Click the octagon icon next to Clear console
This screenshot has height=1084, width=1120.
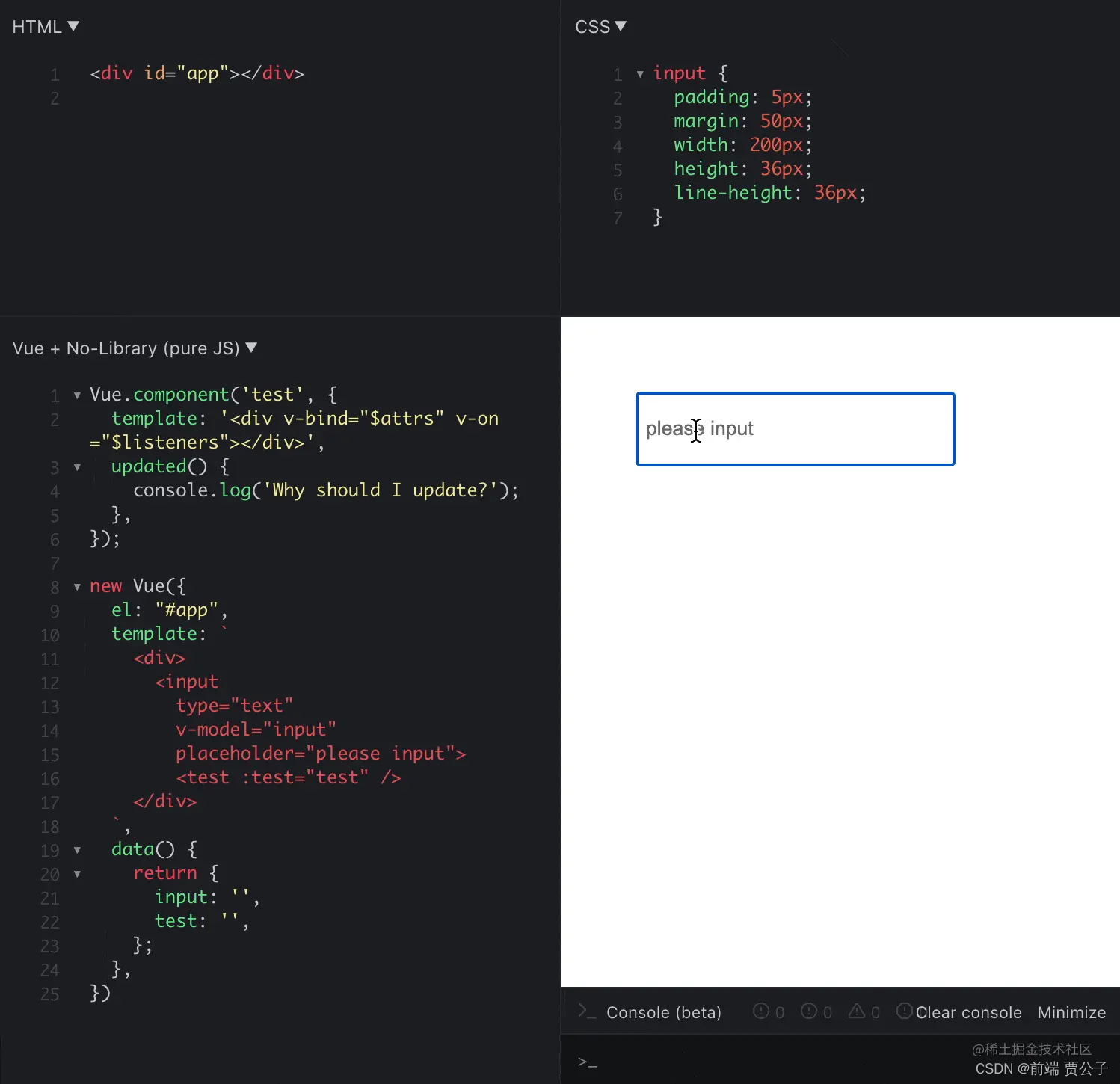(904, 1011)
